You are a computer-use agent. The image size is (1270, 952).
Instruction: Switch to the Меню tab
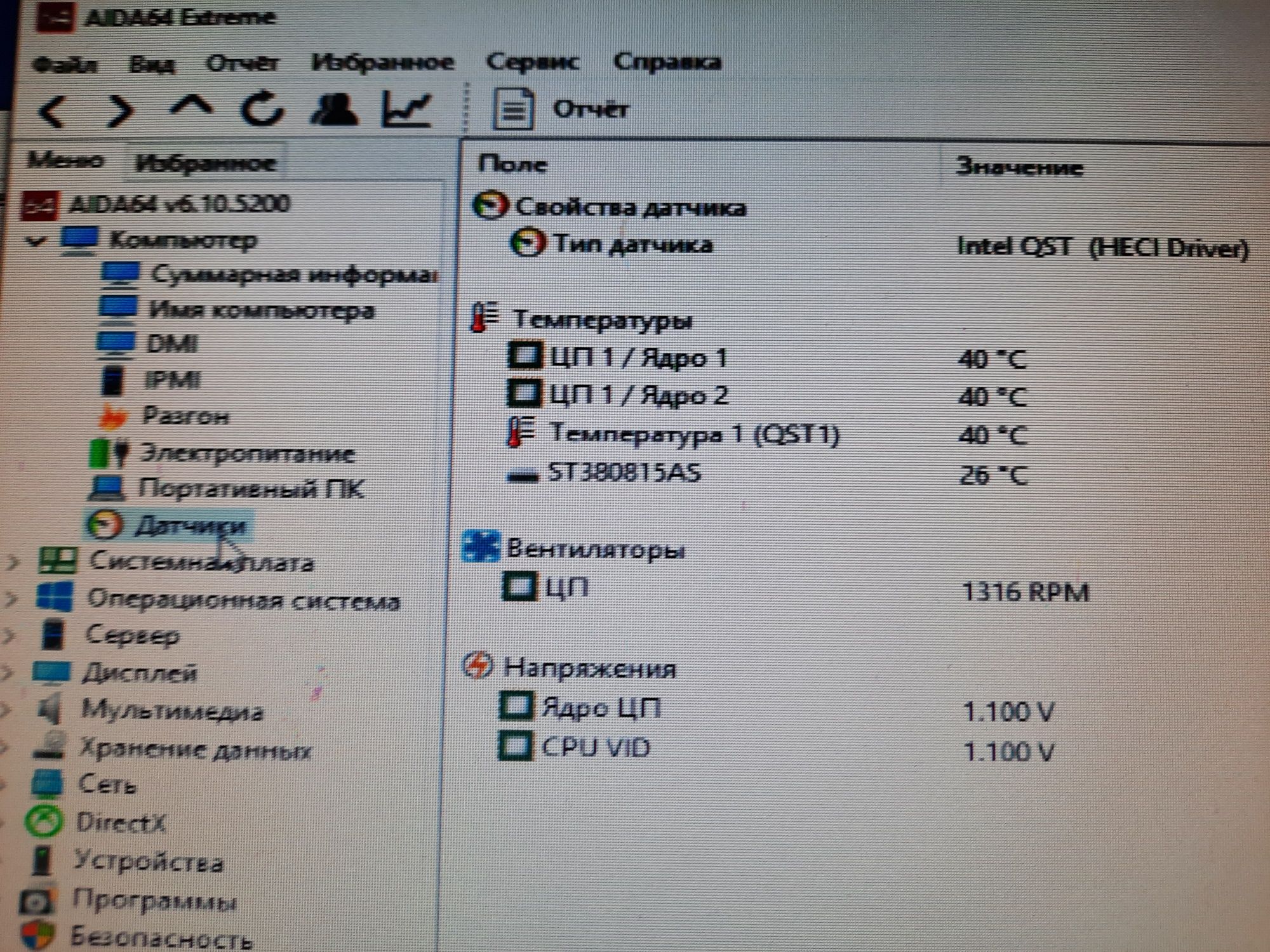point(65,160)
